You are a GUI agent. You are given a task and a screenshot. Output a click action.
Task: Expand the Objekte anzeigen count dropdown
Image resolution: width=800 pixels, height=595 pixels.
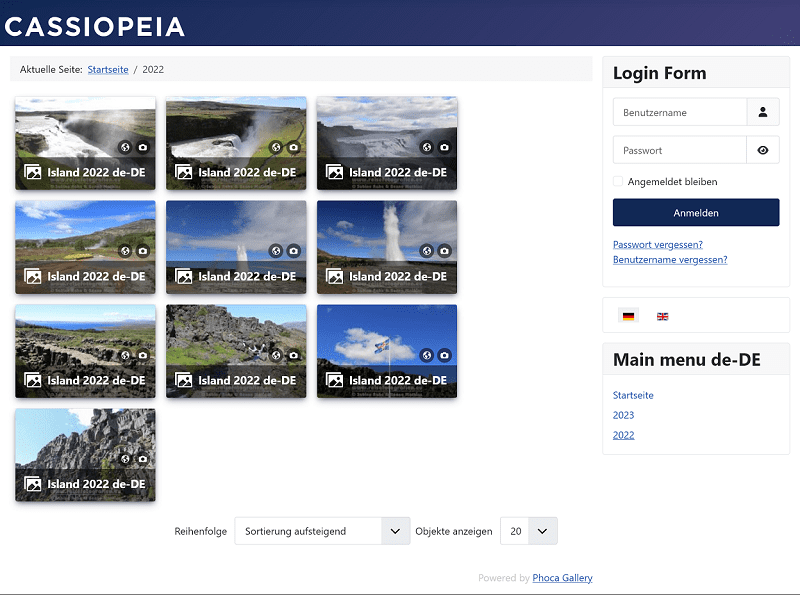click(528, 531)
